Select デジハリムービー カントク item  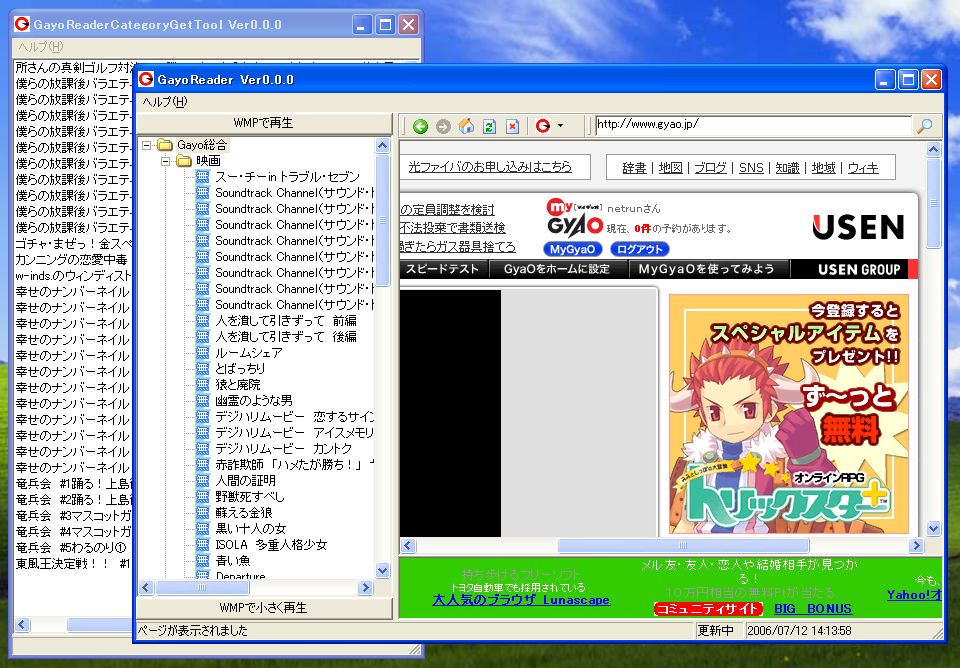tap(283, 449)
